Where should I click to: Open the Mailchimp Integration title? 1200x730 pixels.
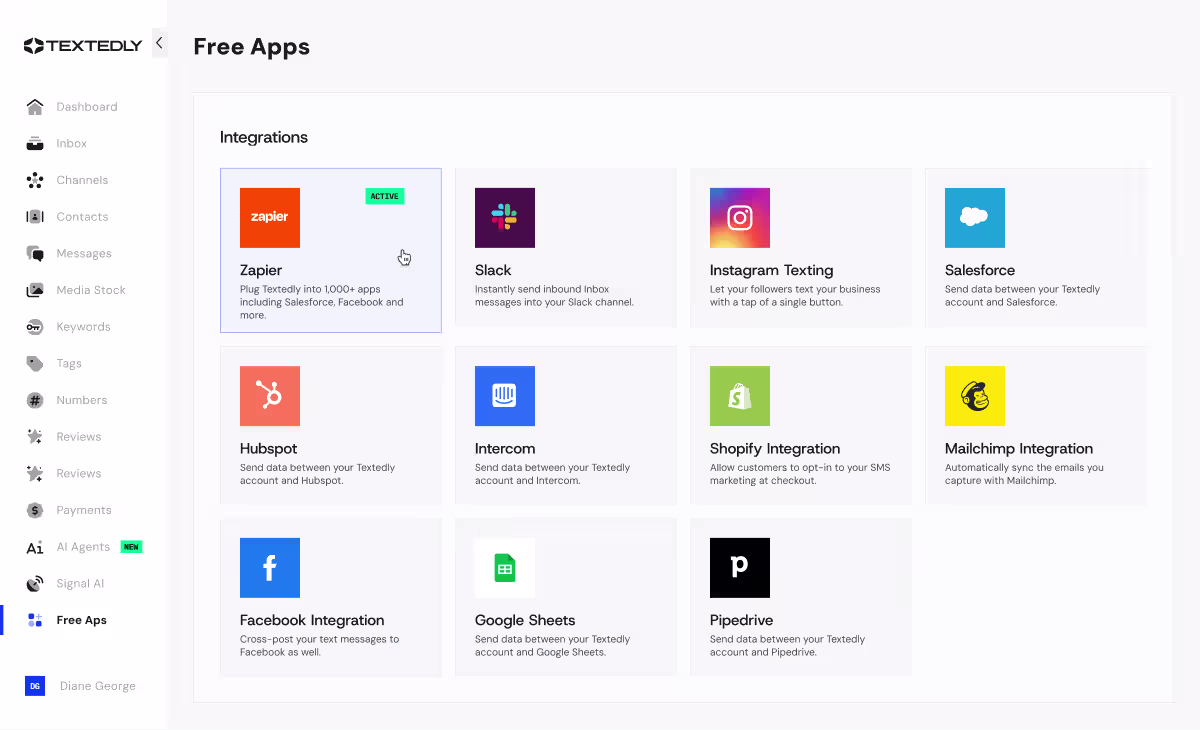(x=1019, y=449)
